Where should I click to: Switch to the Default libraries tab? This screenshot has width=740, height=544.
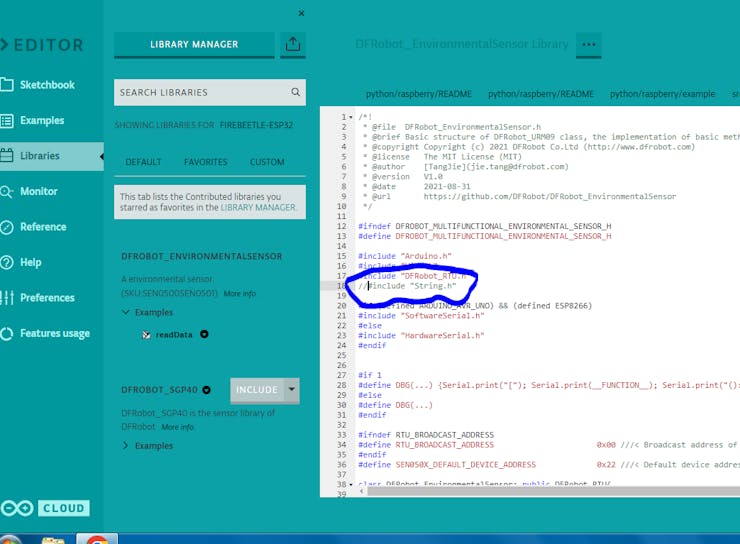[x=143, y=162]
